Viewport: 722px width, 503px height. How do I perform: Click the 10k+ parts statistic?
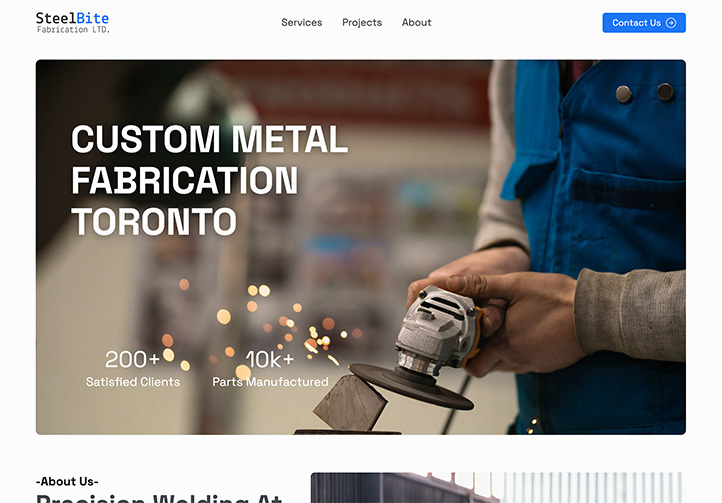[270, 359]
